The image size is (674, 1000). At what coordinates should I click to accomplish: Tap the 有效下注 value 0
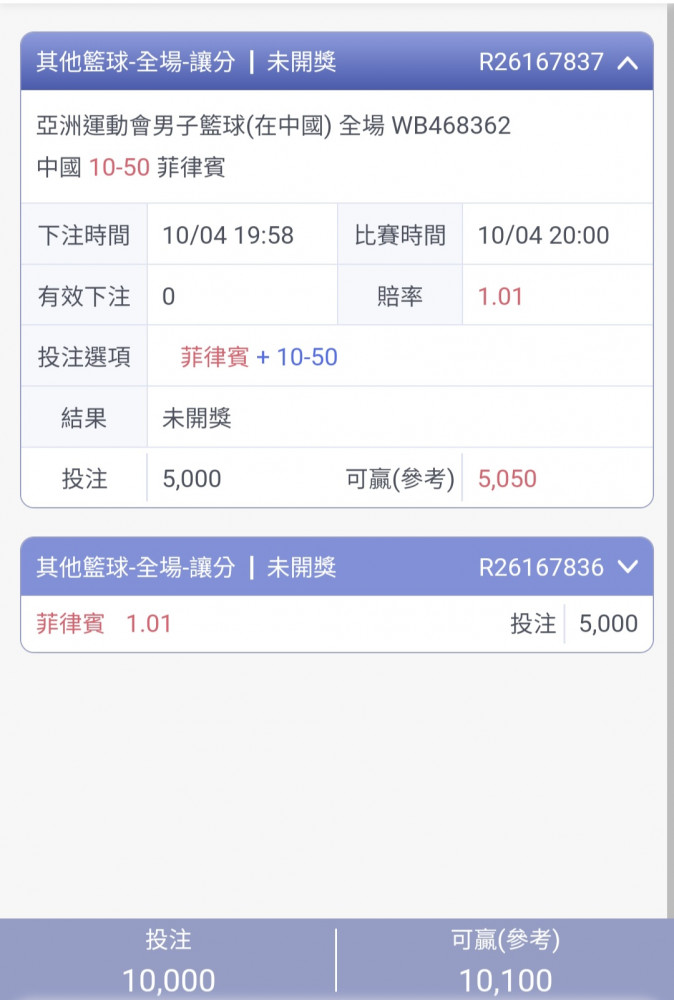click(x=168, y=297)
